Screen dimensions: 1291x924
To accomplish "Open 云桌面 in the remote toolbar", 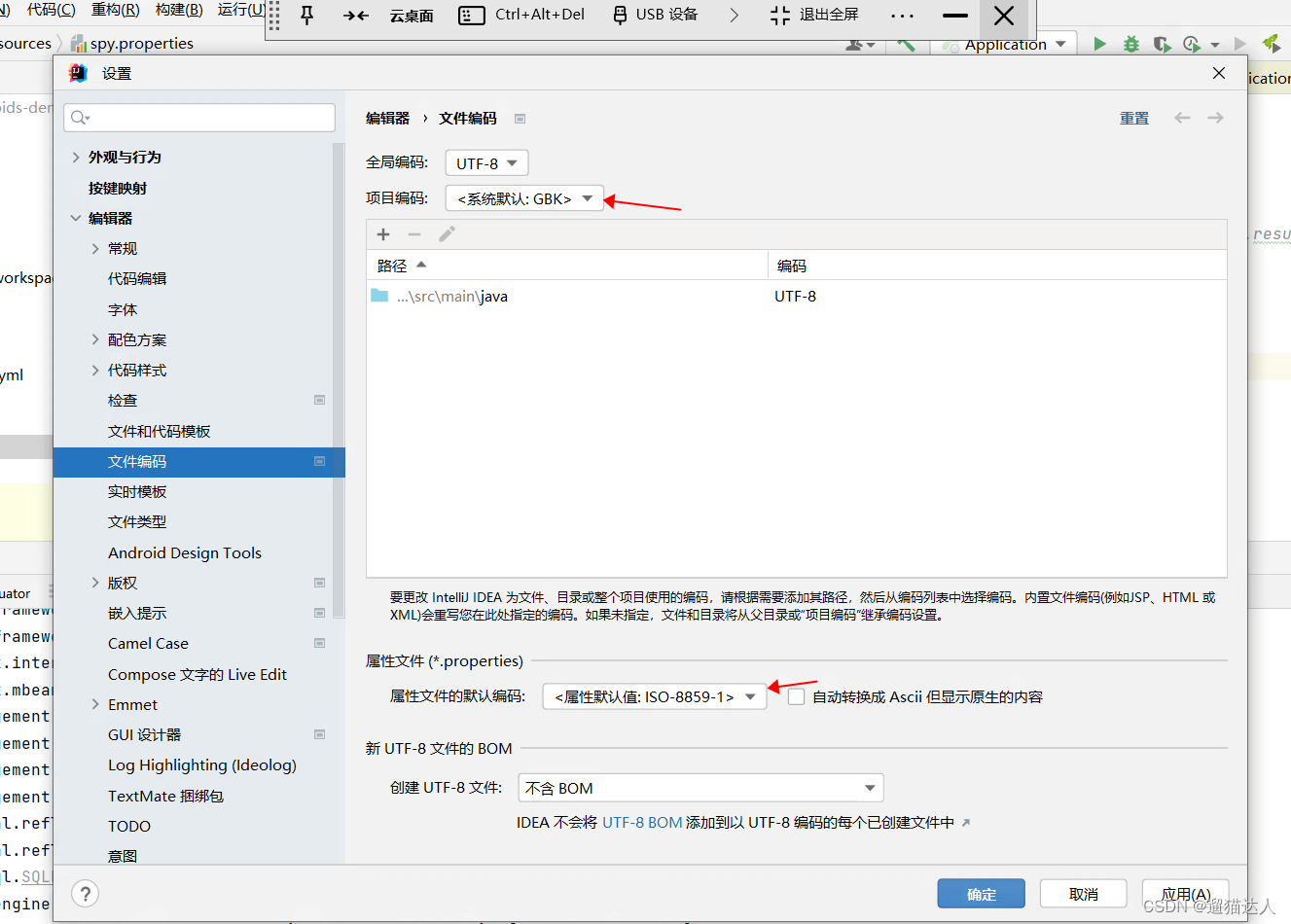I will 412,16.
